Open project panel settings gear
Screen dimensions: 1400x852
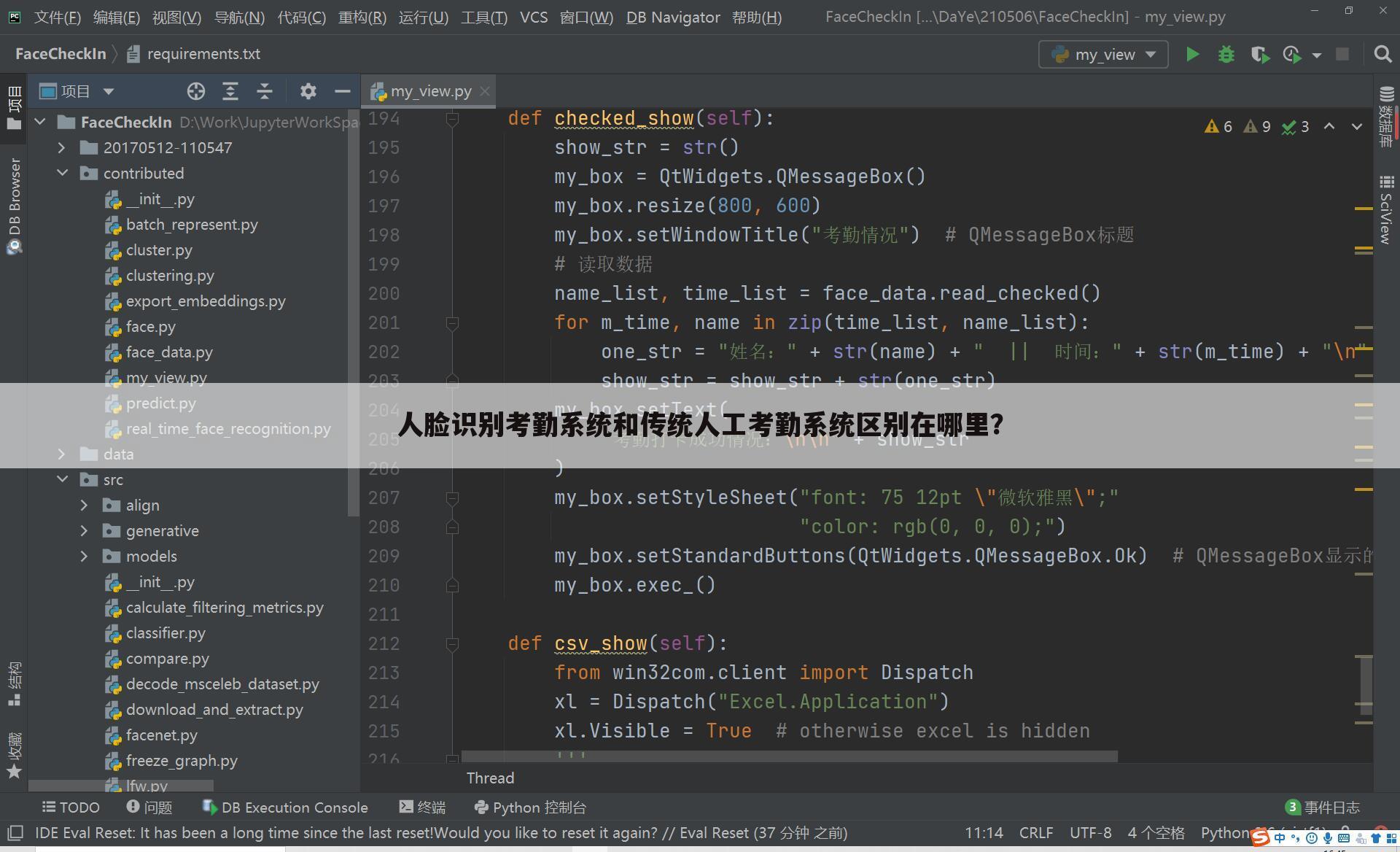pyautogui.click(x=308, y=91)
